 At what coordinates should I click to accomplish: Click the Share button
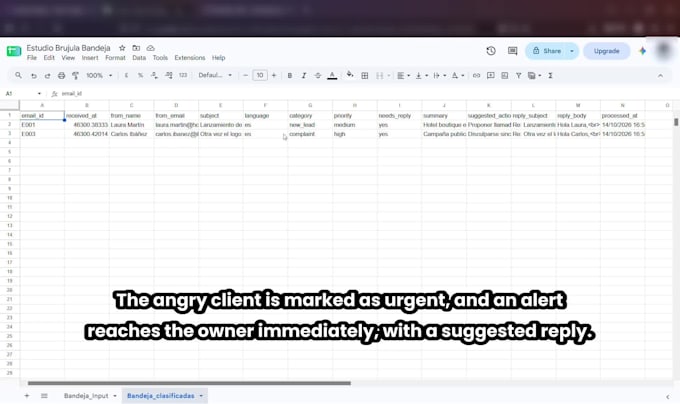(546, 51)
